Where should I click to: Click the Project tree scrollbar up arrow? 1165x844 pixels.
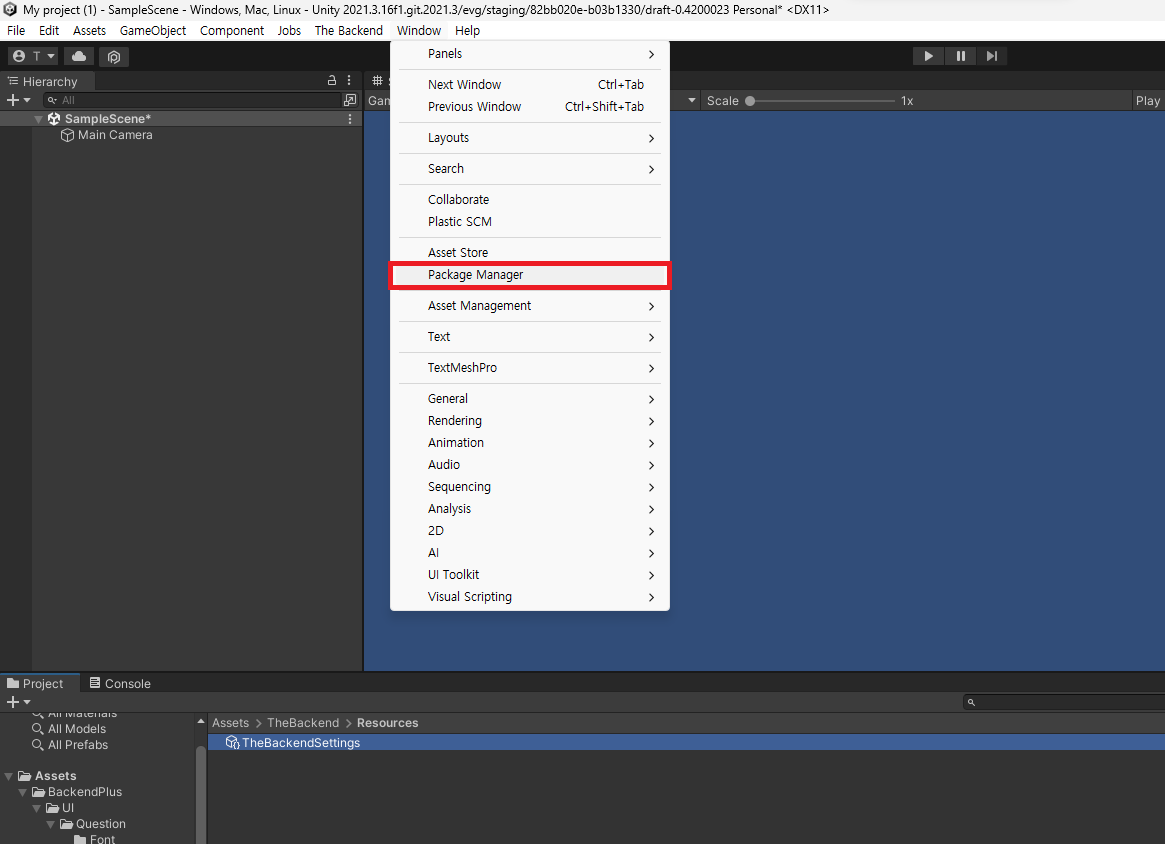pos(201,721)
